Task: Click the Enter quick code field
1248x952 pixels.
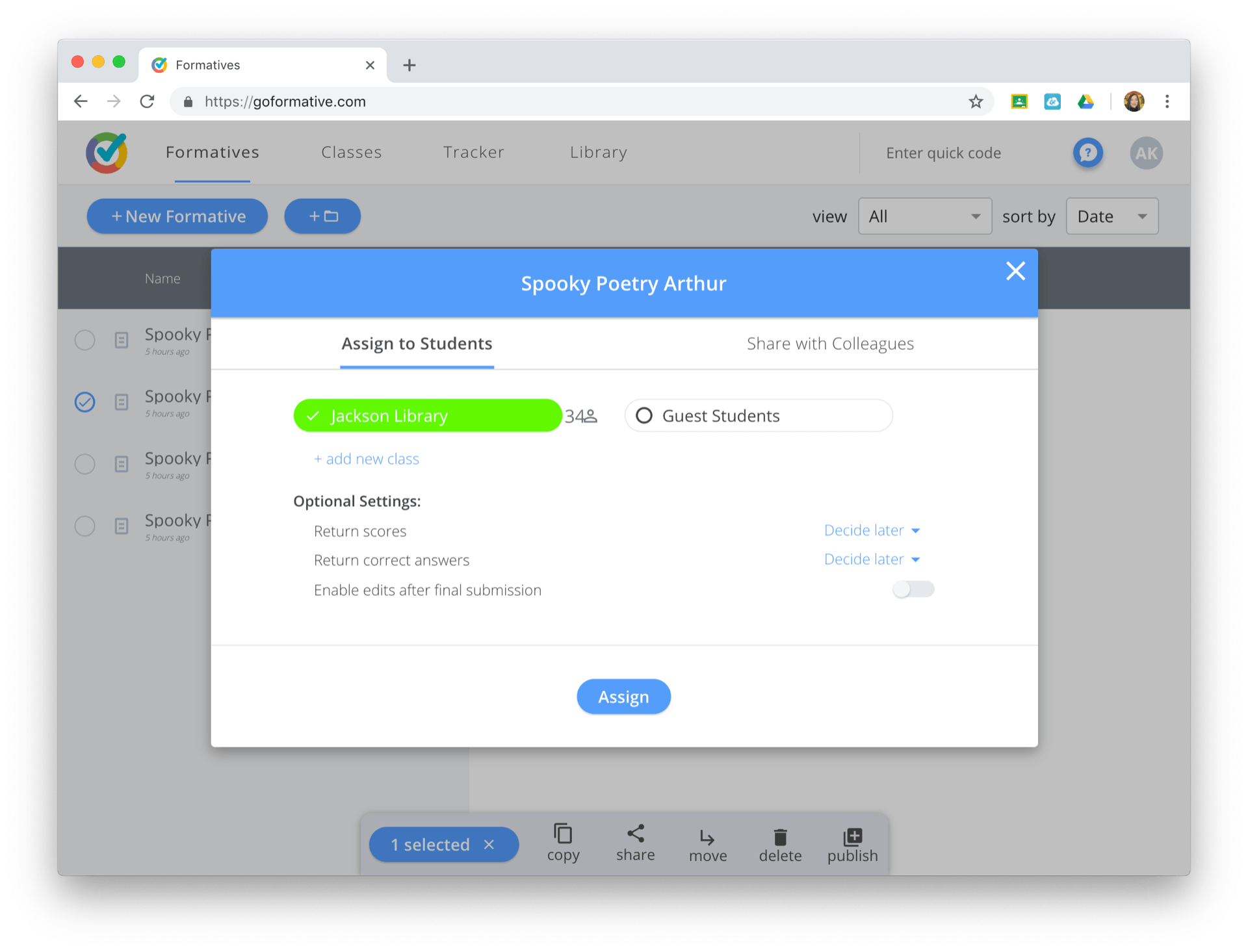Action: (x=943, y=153)
